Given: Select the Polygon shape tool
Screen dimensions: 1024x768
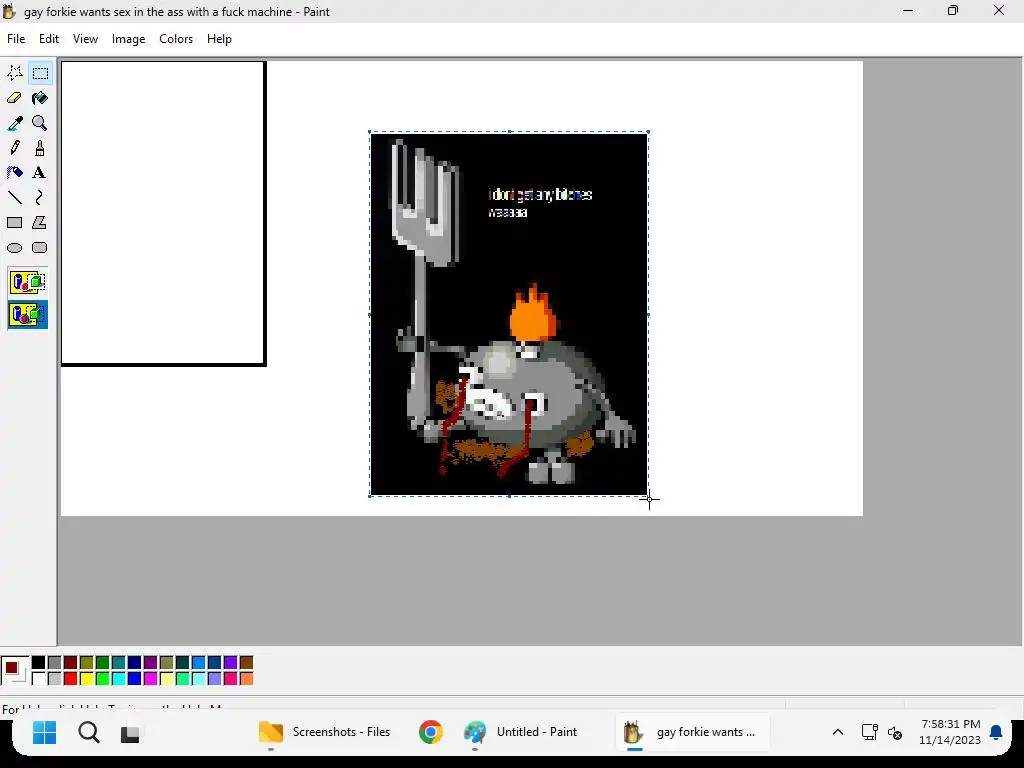Looking at the screenshot, I should [x=40, y=223].
